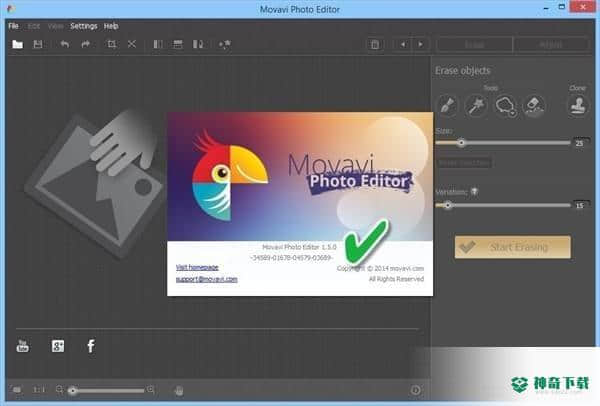Viewport: 600px width, 406px height.
Task: Go to the next image with right arrow
Action: point(420,44)
